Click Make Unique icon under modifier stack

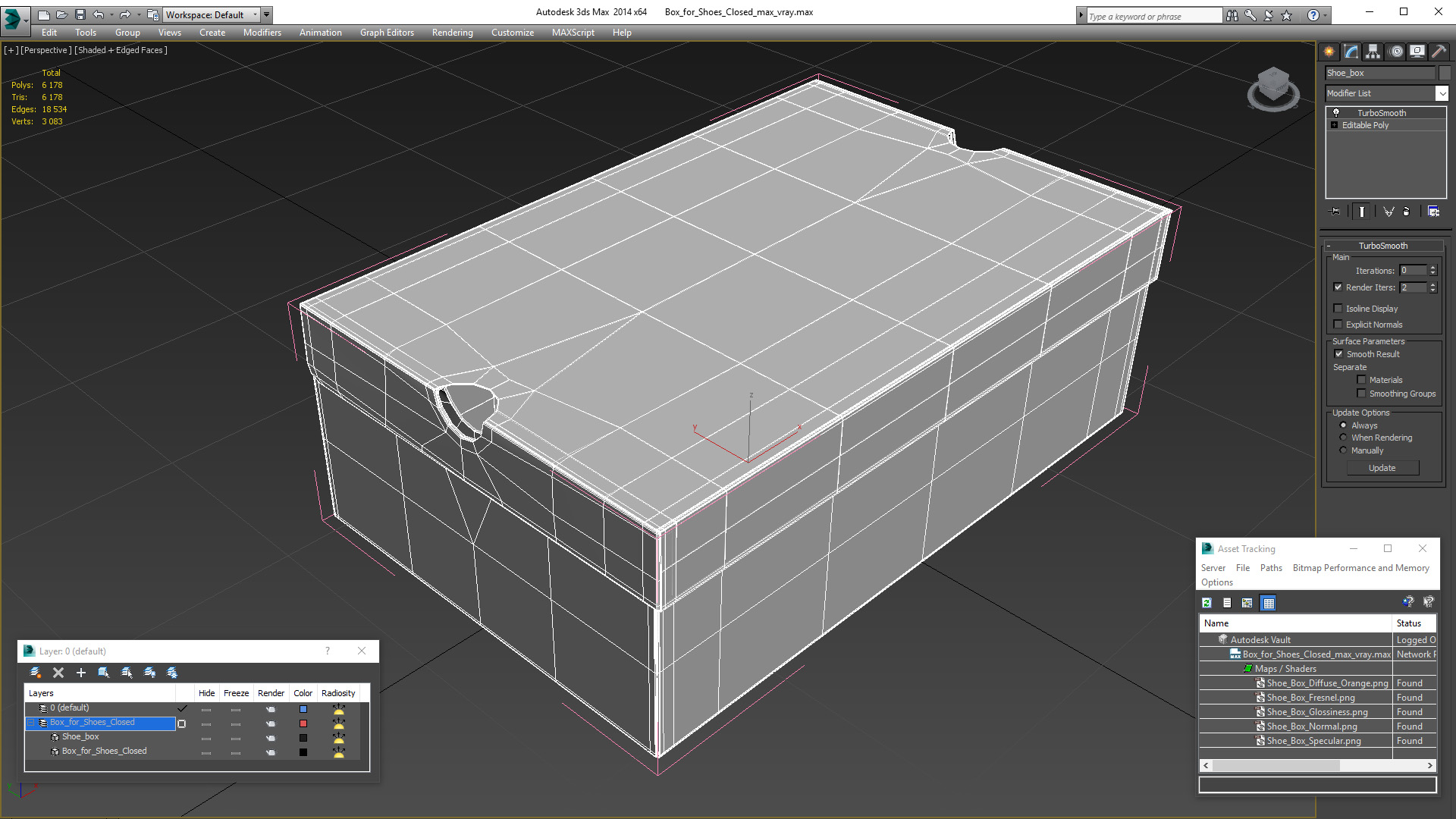click(1389, 212)
